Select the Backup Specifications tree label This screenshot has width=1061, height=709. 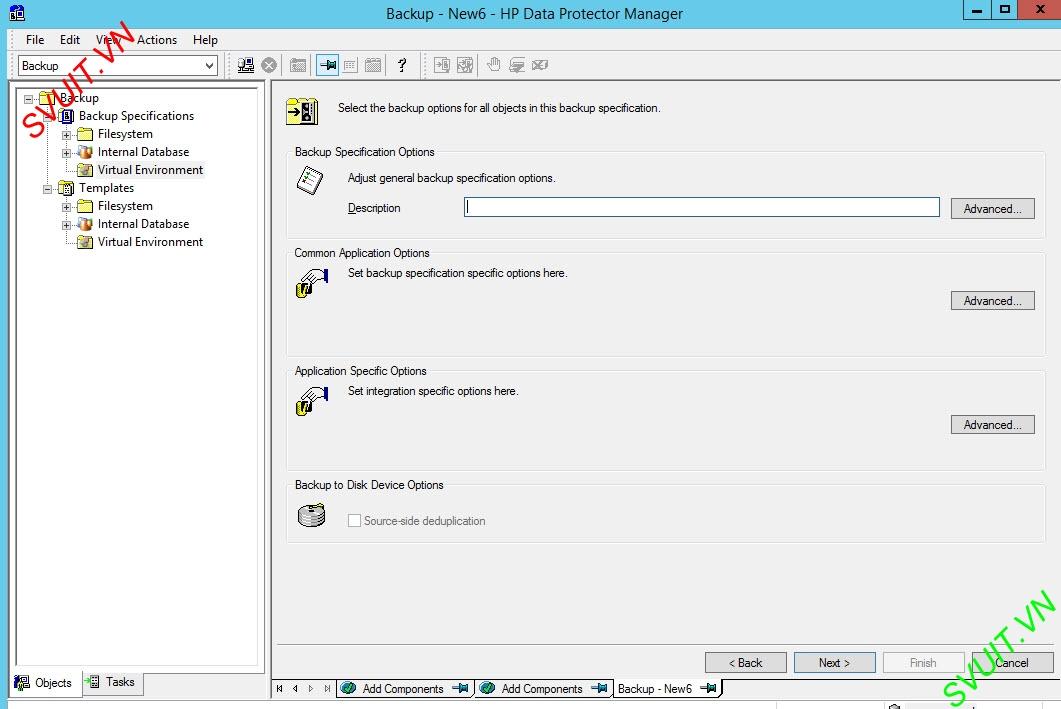(x=136, y=116)
